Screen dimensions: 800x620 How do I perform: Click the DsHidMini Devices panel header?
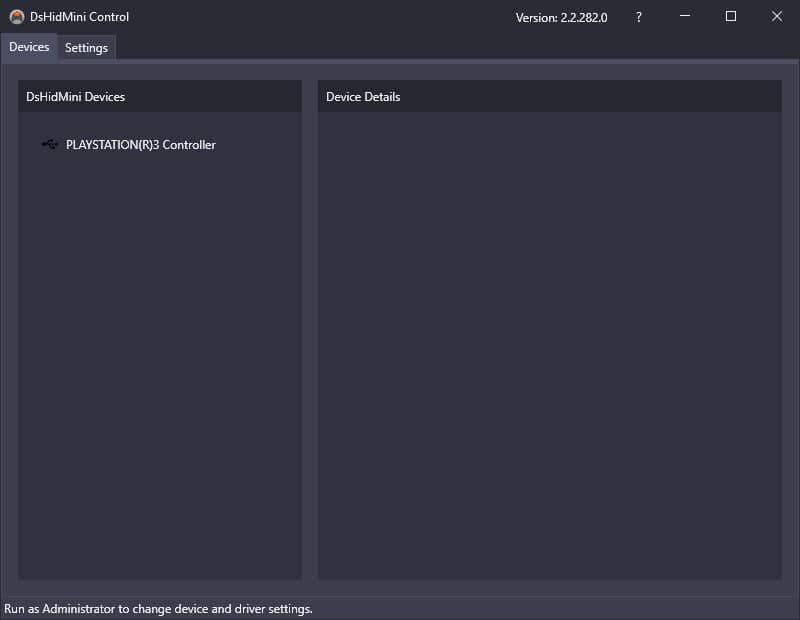pyautogui.click(x=76, y=96)
